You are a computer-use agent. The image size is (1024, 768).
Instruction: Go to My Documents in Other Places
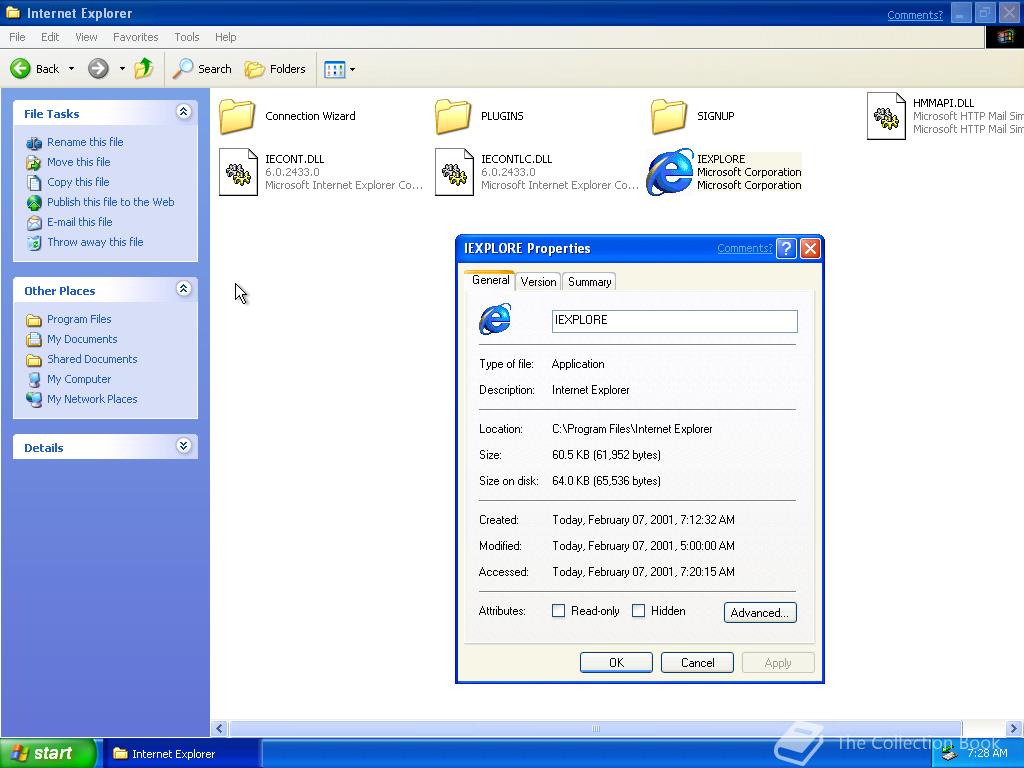[x=82, y=339]
